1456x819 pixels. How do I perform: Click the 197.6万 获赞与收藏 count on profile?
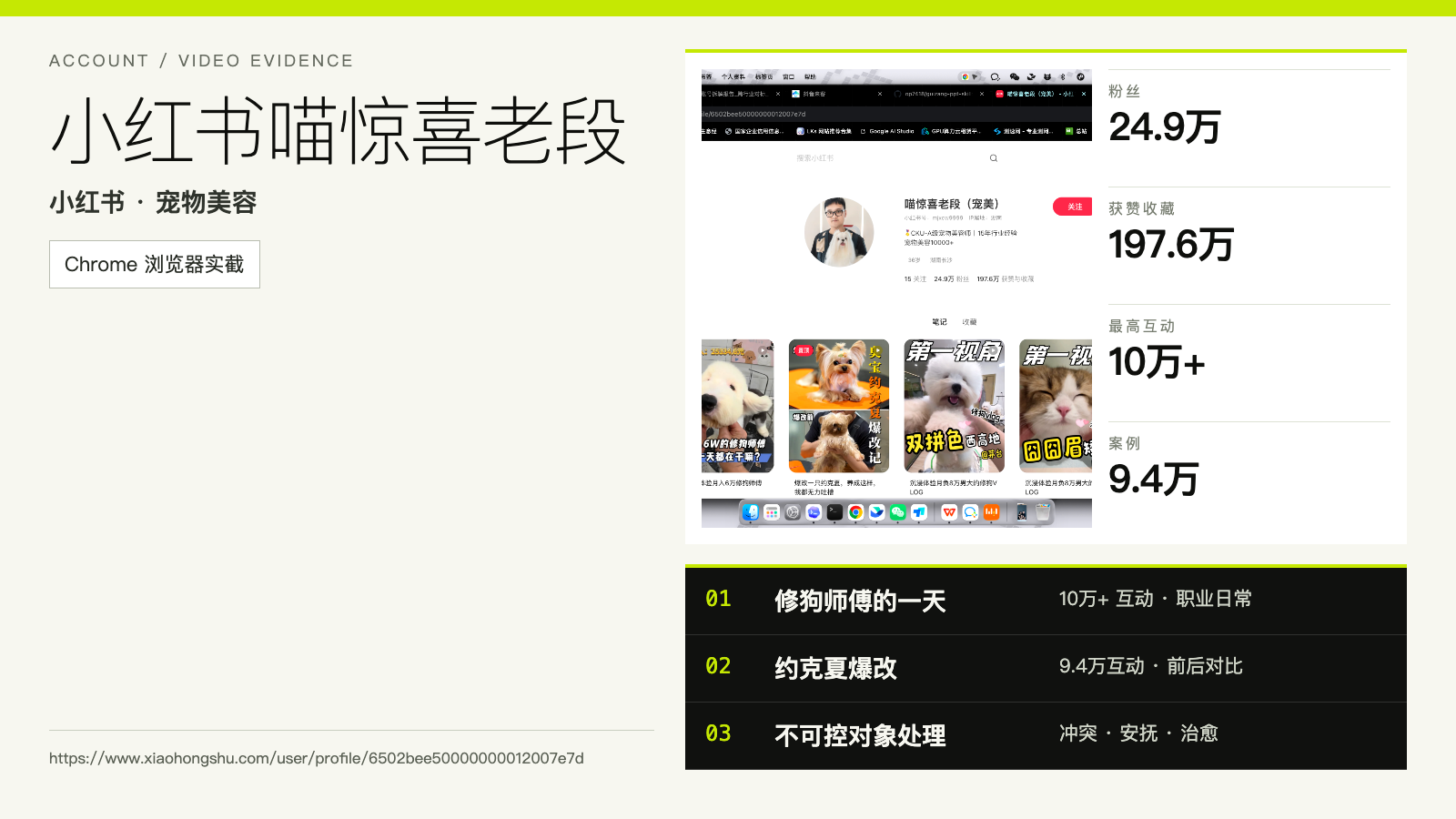tap(1005, 279)
